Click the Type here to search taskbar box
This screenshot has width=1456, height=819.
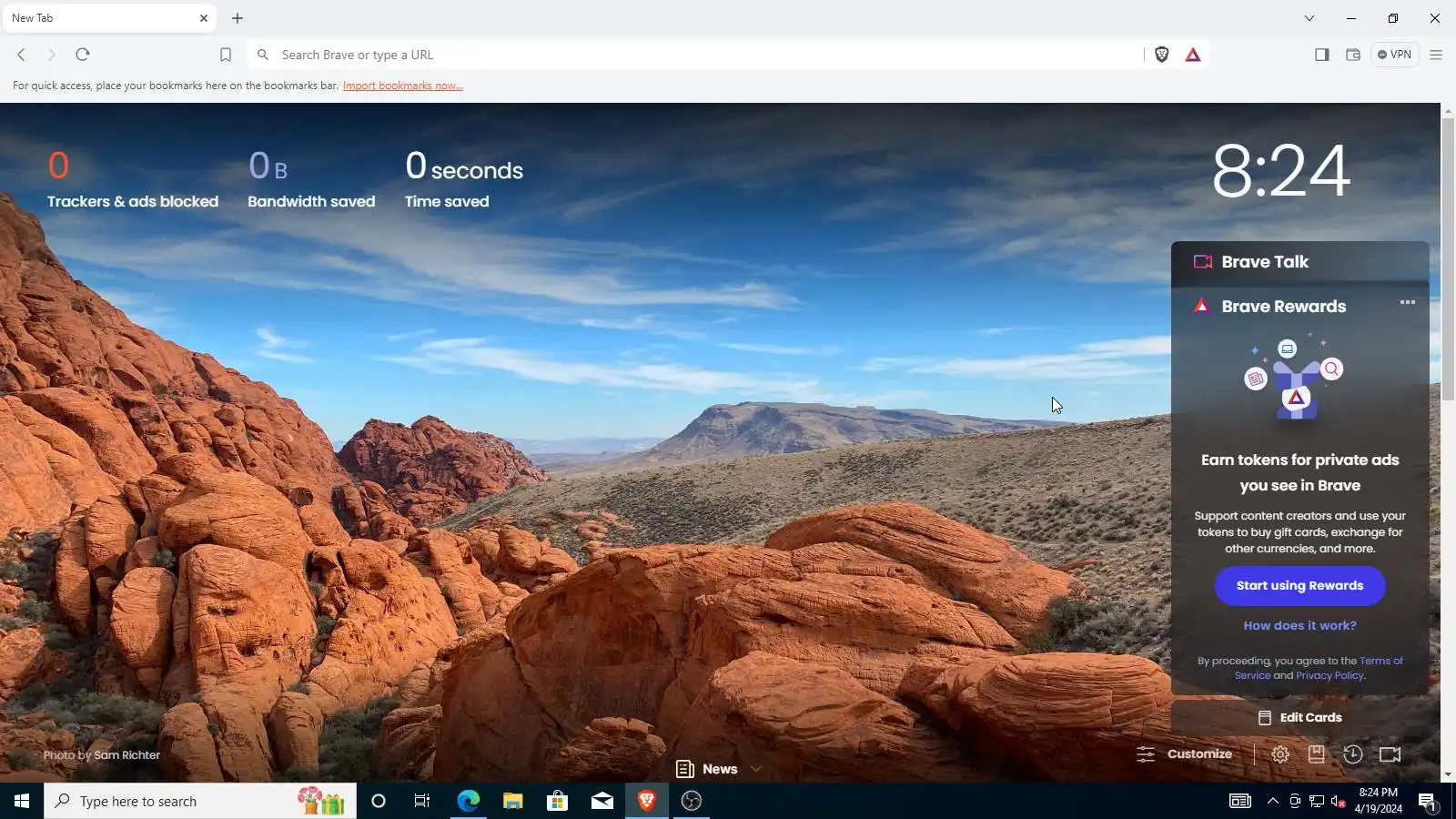coord(200,801)
